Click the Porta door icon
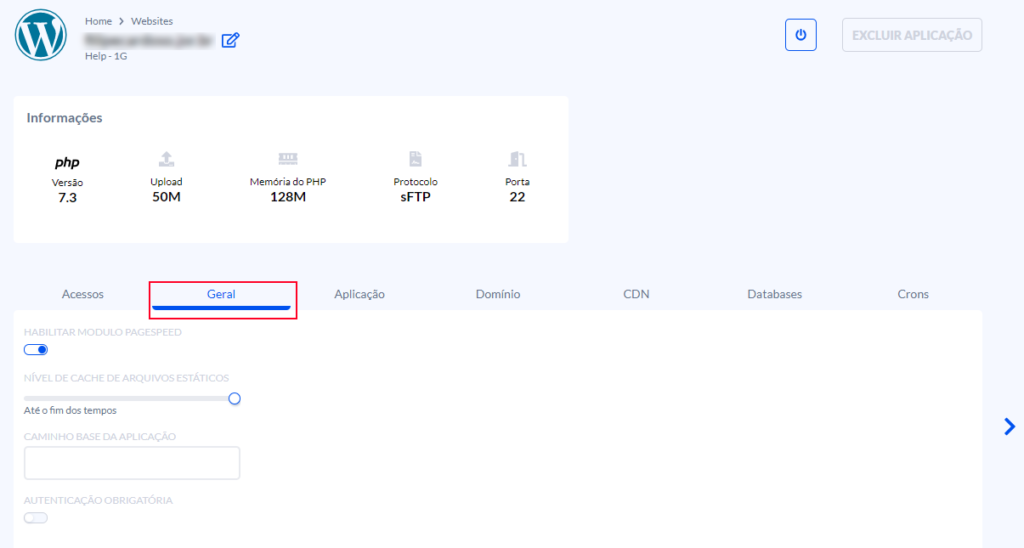 (517, 159)
